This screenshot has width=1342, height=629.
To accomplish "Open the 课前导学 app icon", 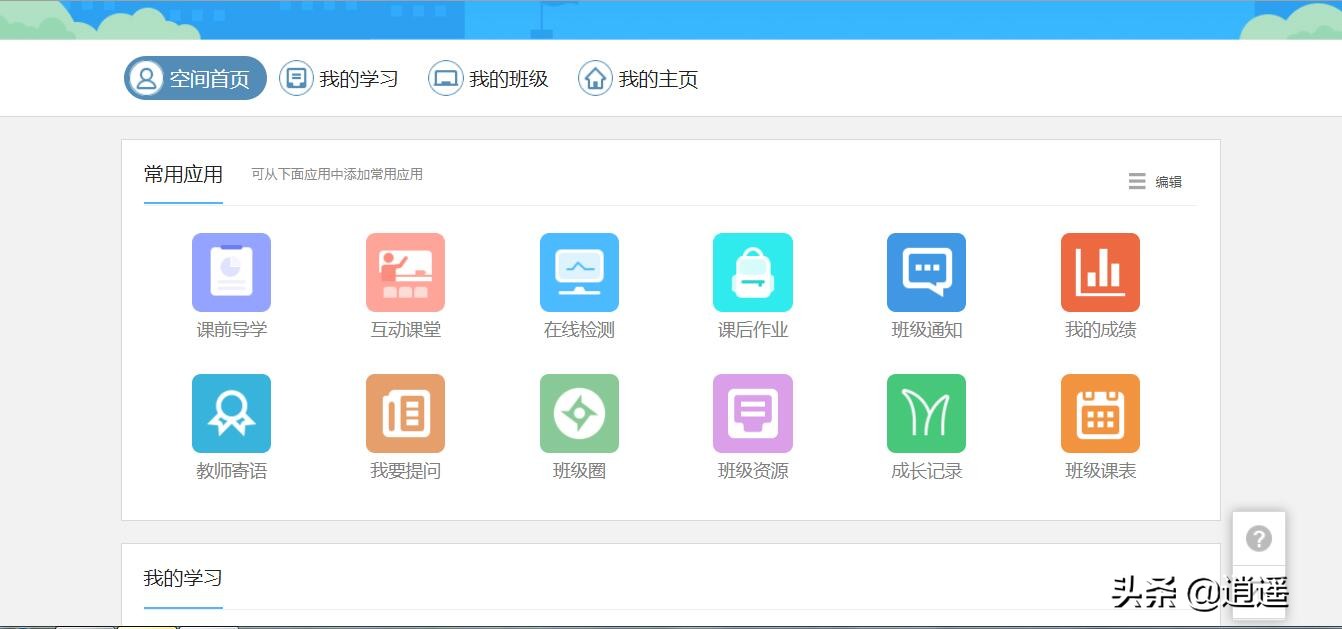I will 231,271.
